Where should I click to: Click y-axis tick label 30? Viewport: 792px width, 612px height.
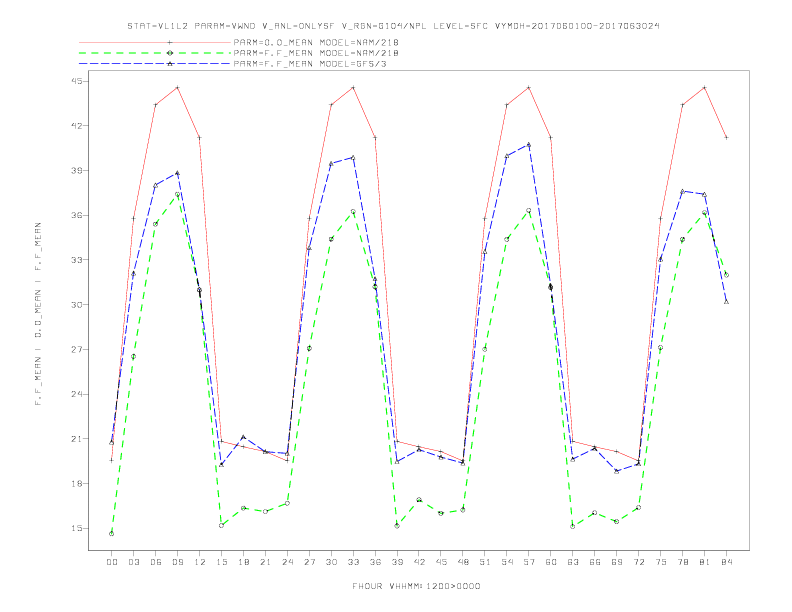pos(77,304)
